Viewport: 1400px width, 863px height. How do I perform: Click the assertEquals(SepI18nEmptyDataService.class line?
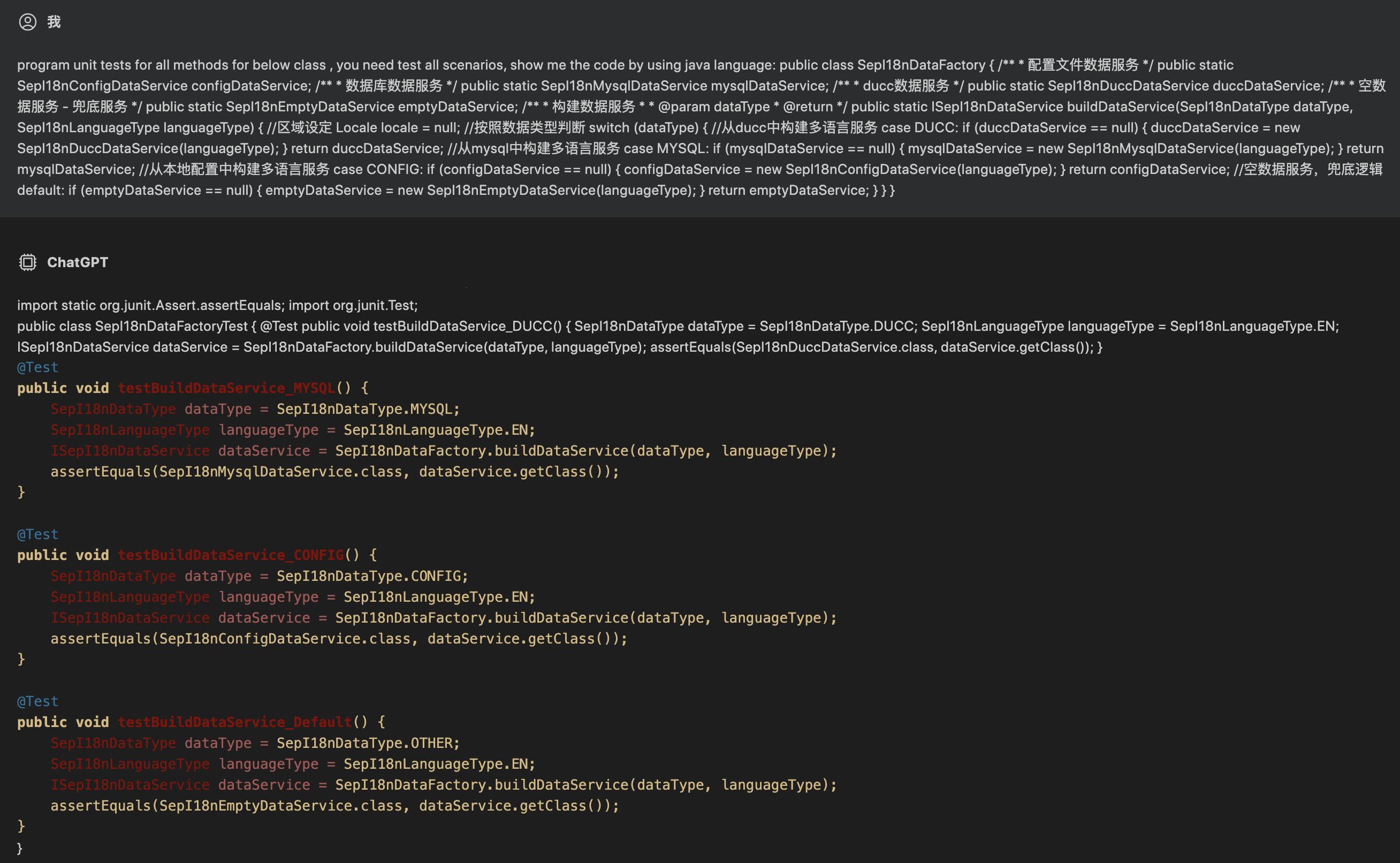click(x=335, y=805)
